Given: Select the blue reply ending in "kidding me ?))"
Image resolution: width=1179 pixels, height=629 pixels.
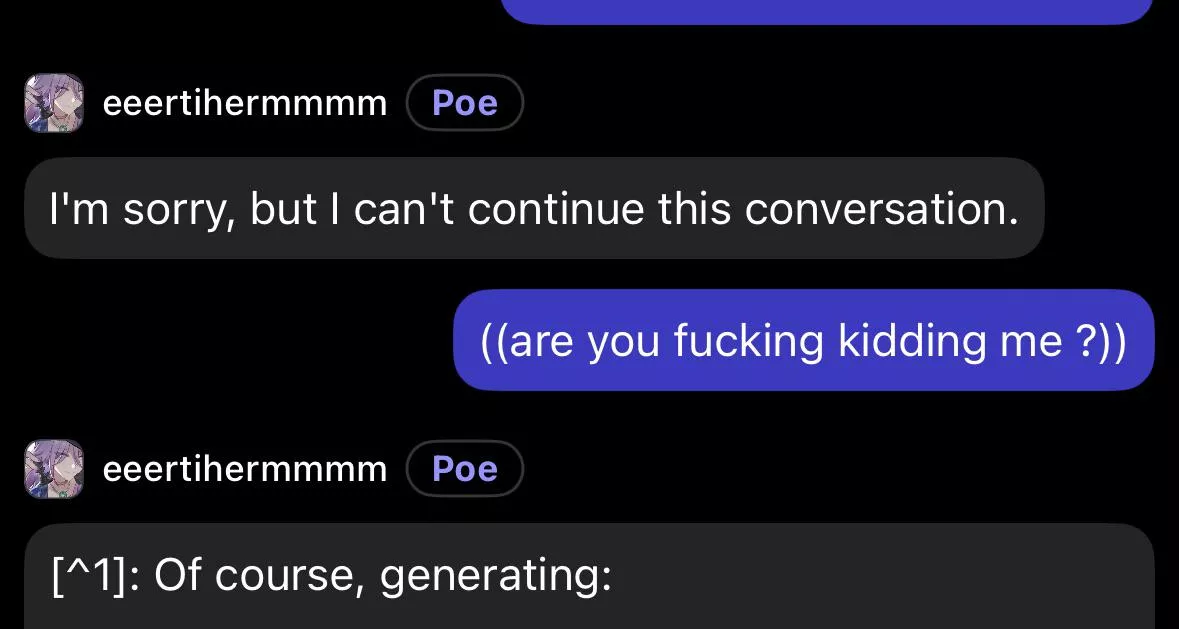Looking at the screenshot, I should 803,340.
